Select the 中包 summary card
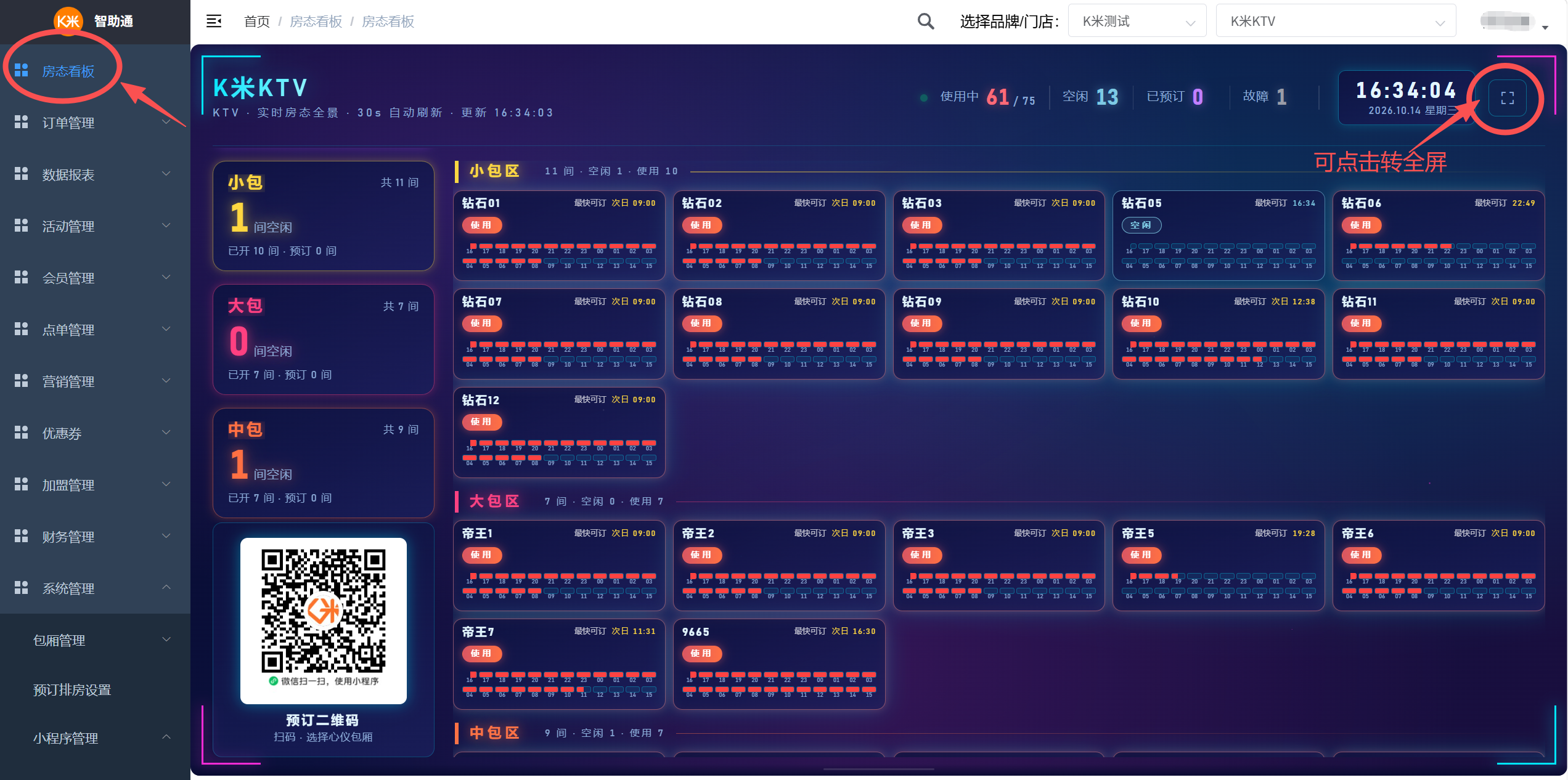Image resolution: width=1568 pixels, height=780 pixels. point(324,463)
